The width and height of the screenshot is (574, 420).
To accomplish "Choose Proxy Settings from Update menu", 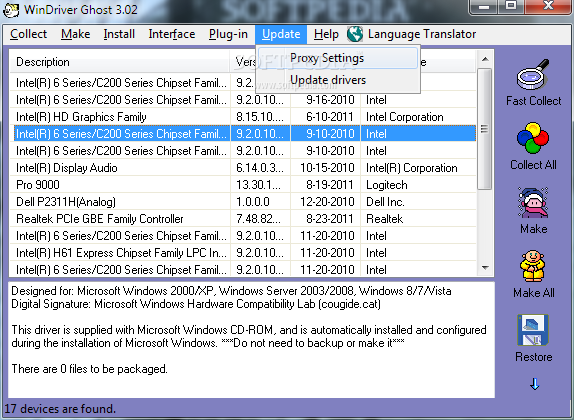I will click(x=338, y=58).
